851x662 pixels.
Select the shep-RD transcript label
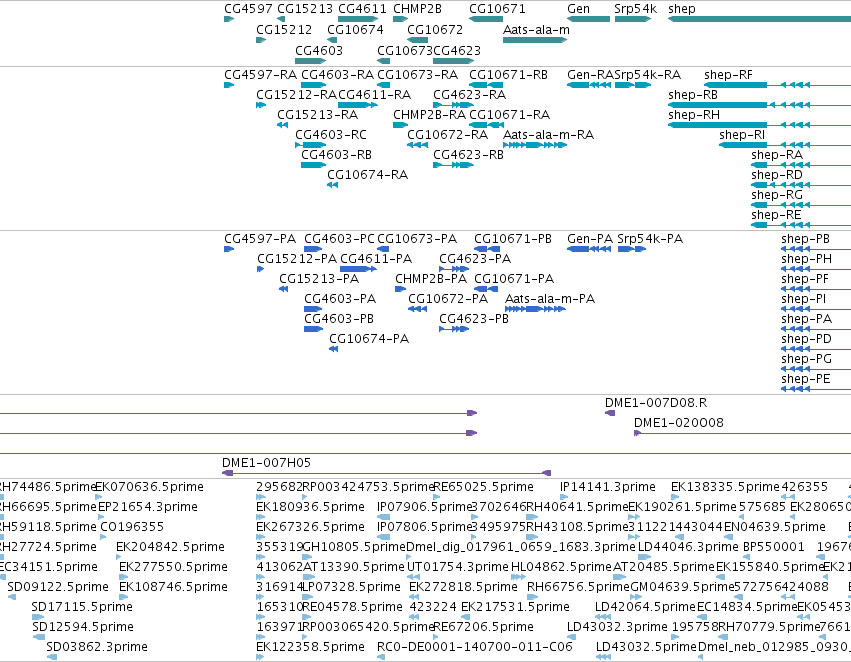click(777, 175)
